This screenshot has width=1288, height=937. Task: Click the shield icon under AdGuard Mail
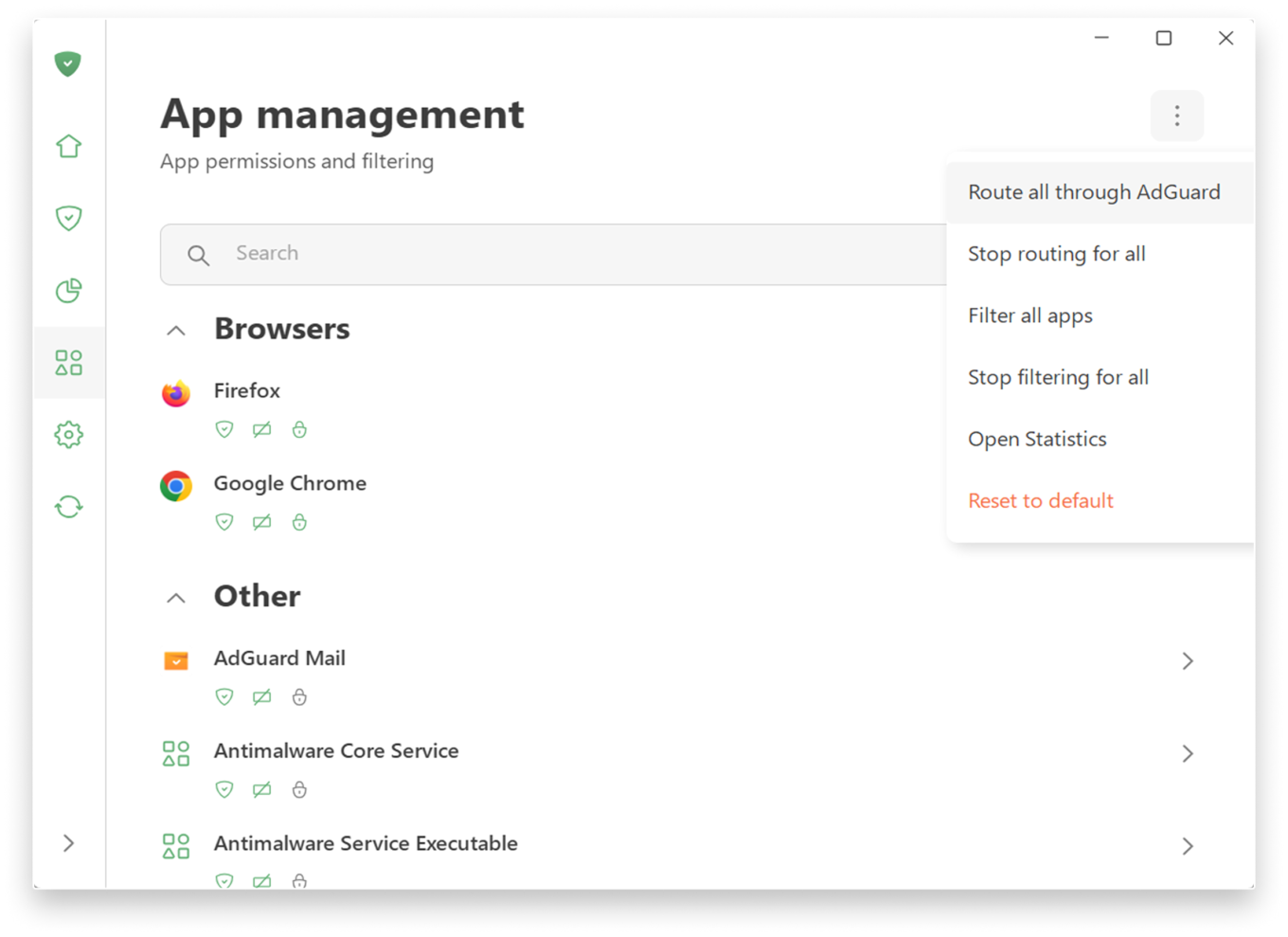pyautogui.click(x=224, y=697)
